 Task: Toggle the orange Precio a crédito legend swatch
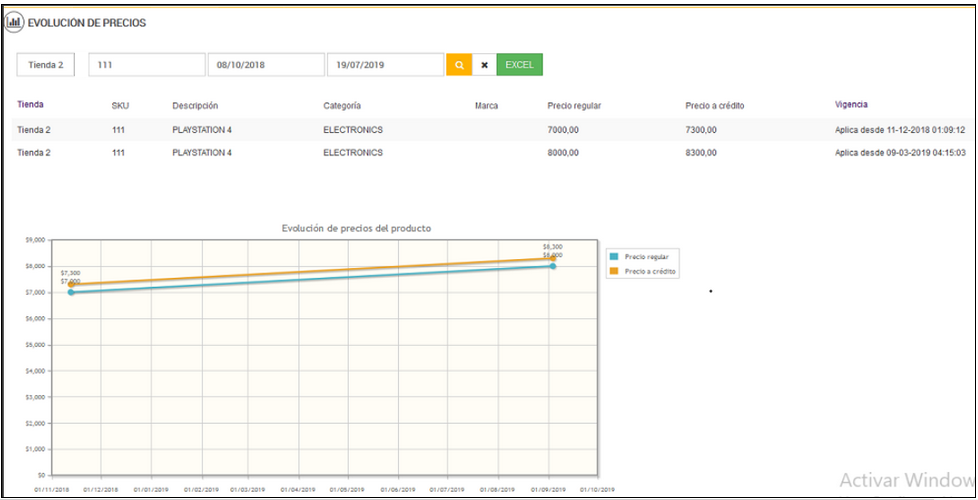[x=614, y=271]
